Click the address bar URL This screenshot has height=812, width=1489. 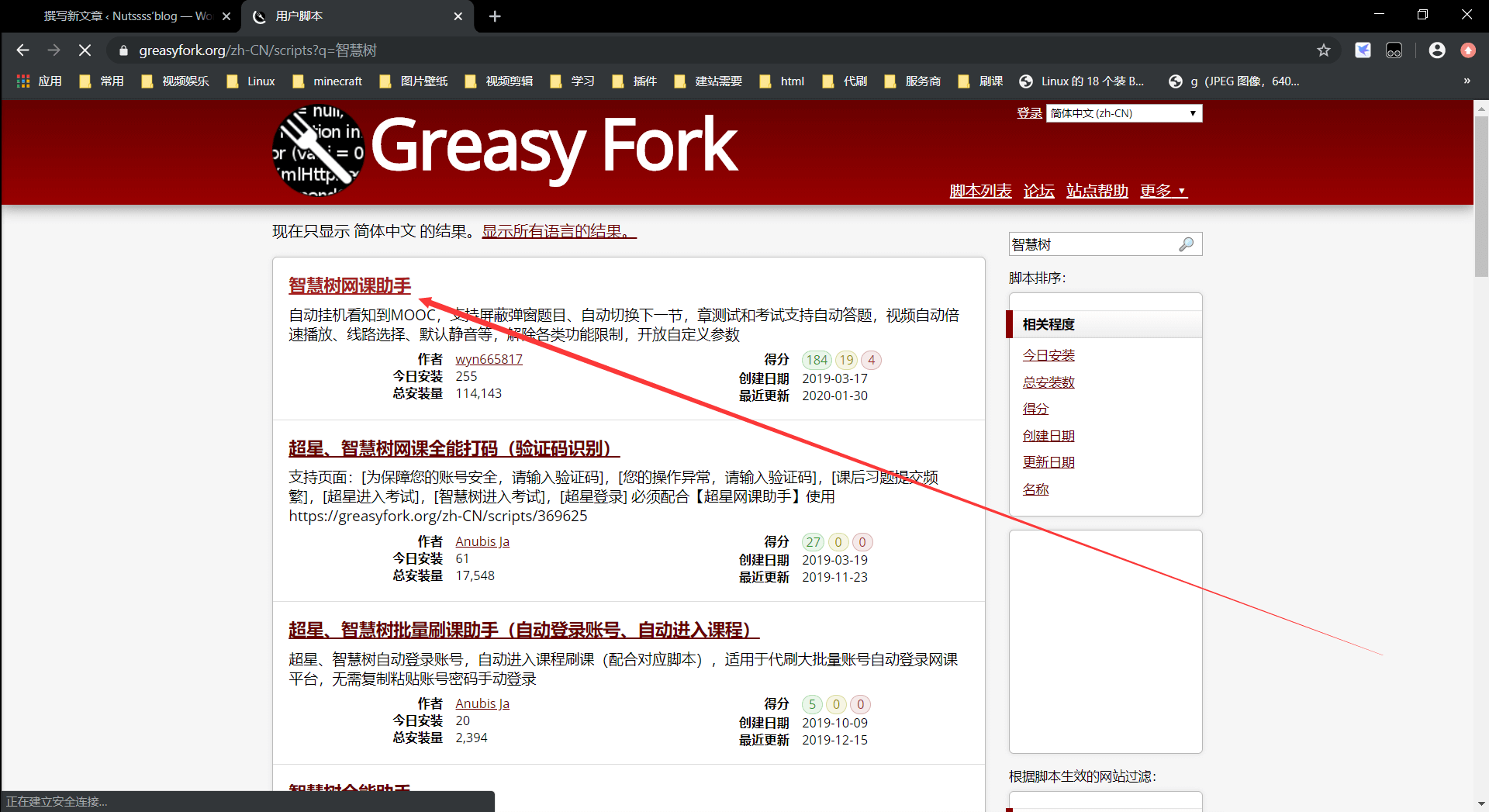[257, 50]
